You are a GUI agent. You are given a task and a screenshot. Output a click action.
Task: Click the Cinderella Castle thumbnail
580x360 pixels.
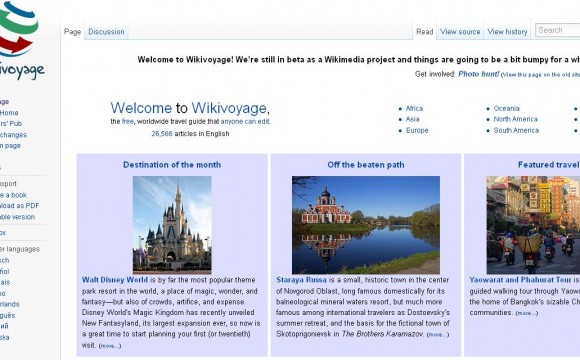tap(172, 225)
